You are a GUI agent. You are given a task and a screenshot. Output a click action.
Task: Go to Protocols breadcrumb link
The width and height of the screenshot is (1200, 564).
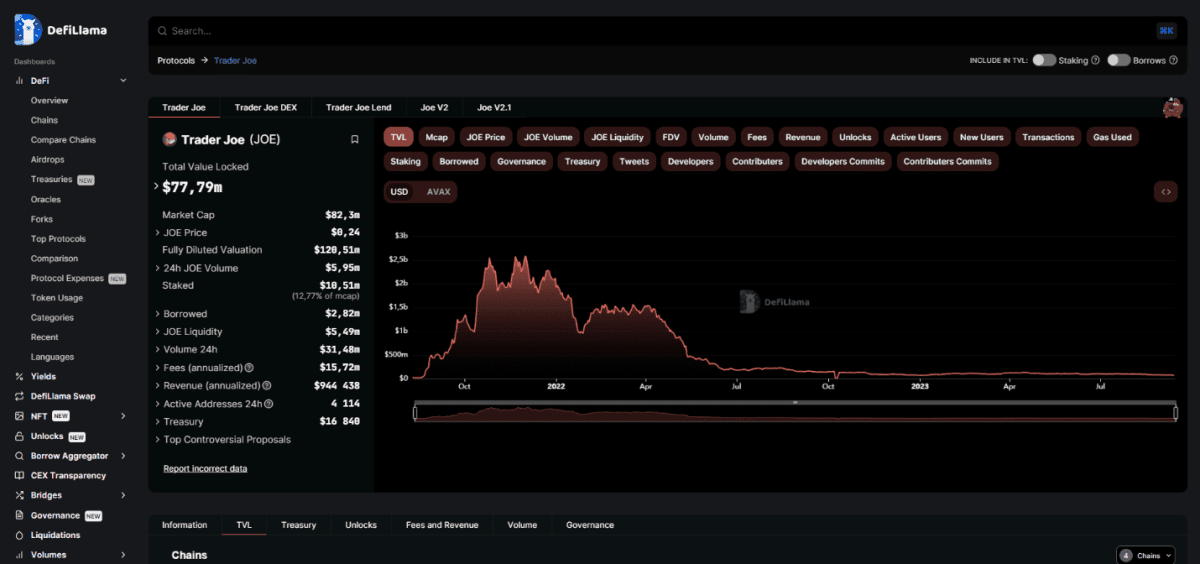(176, 61)
